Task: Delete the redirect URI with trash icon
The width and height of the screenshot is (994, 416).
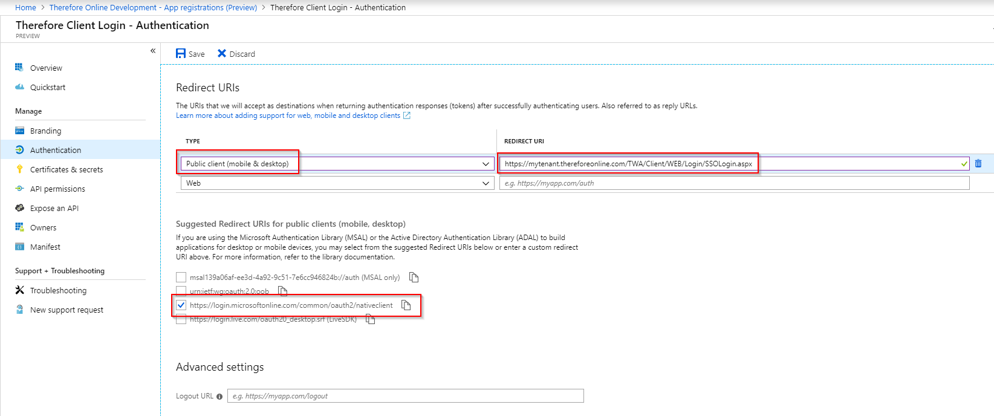Action: pyautogui.click(x=978, y=164)
